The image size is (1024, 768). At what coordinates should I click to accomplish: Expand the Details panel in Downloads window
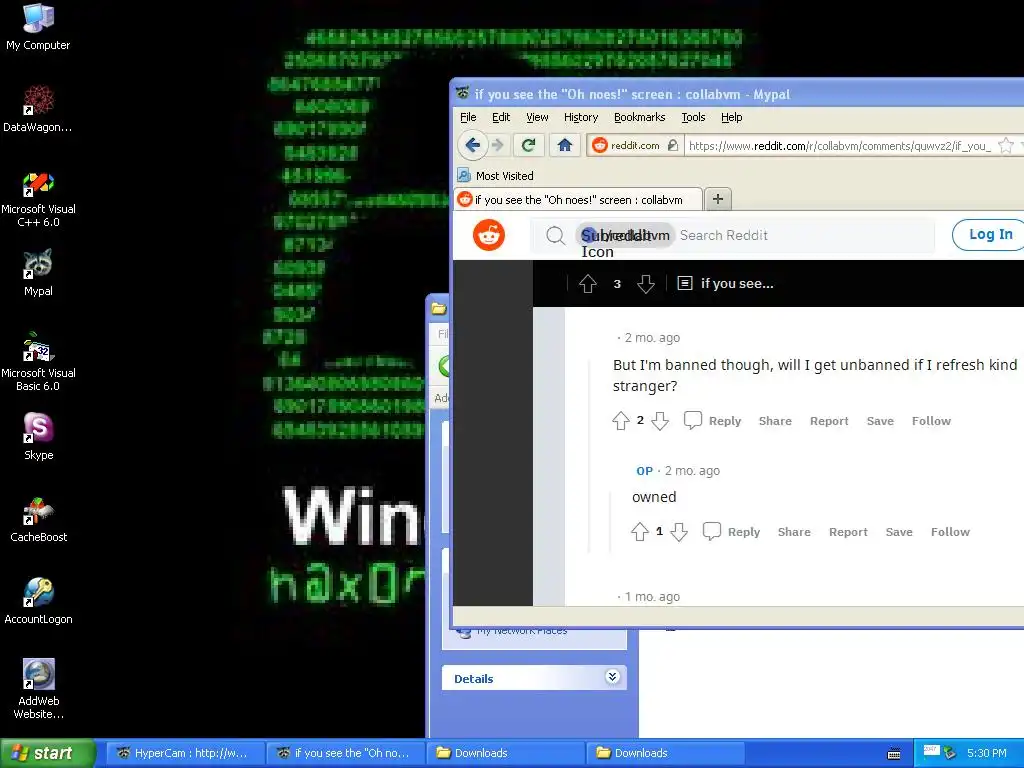pos(613,677)
